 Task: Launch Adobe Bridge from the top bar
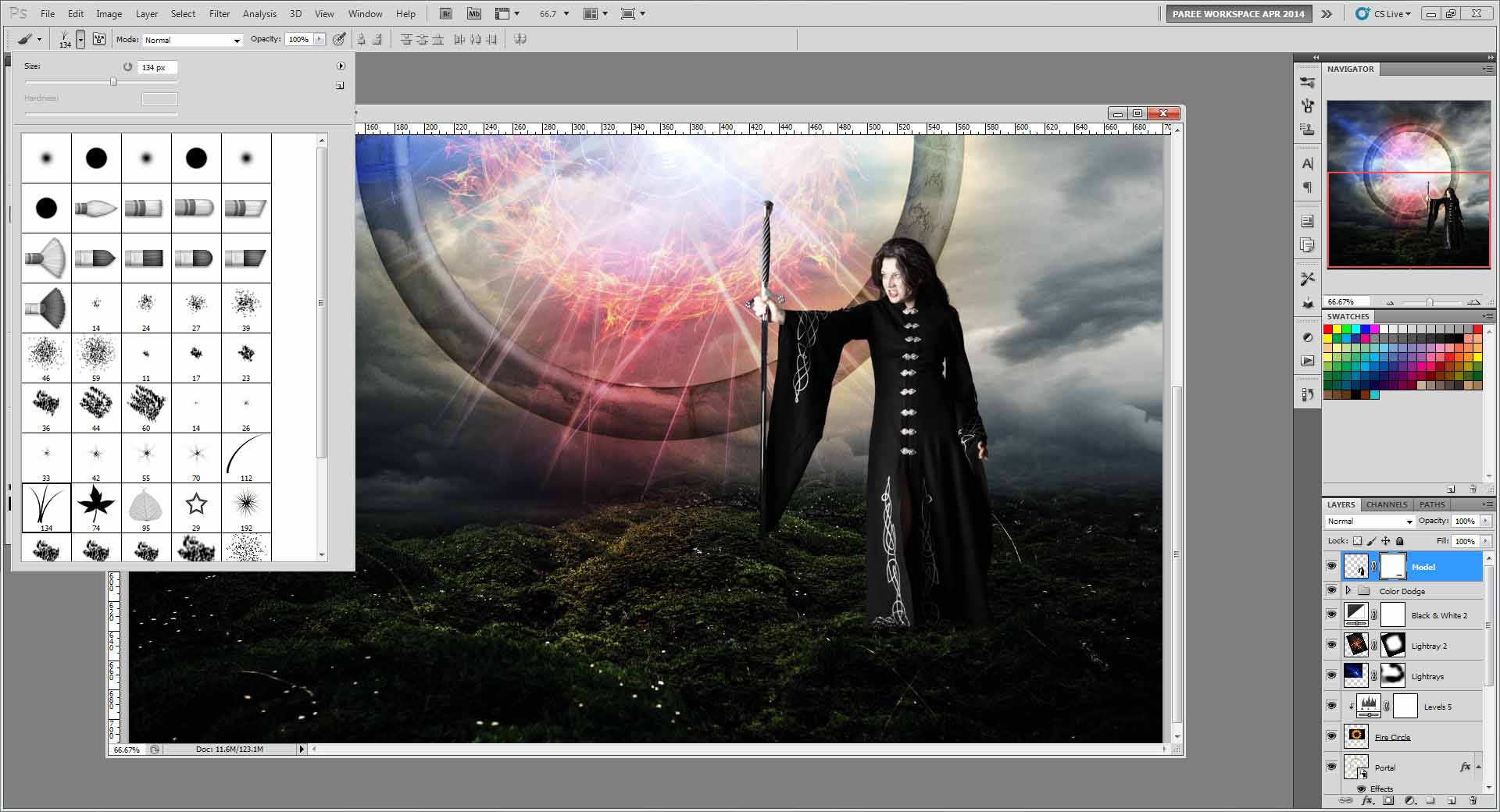pos(445,13)
